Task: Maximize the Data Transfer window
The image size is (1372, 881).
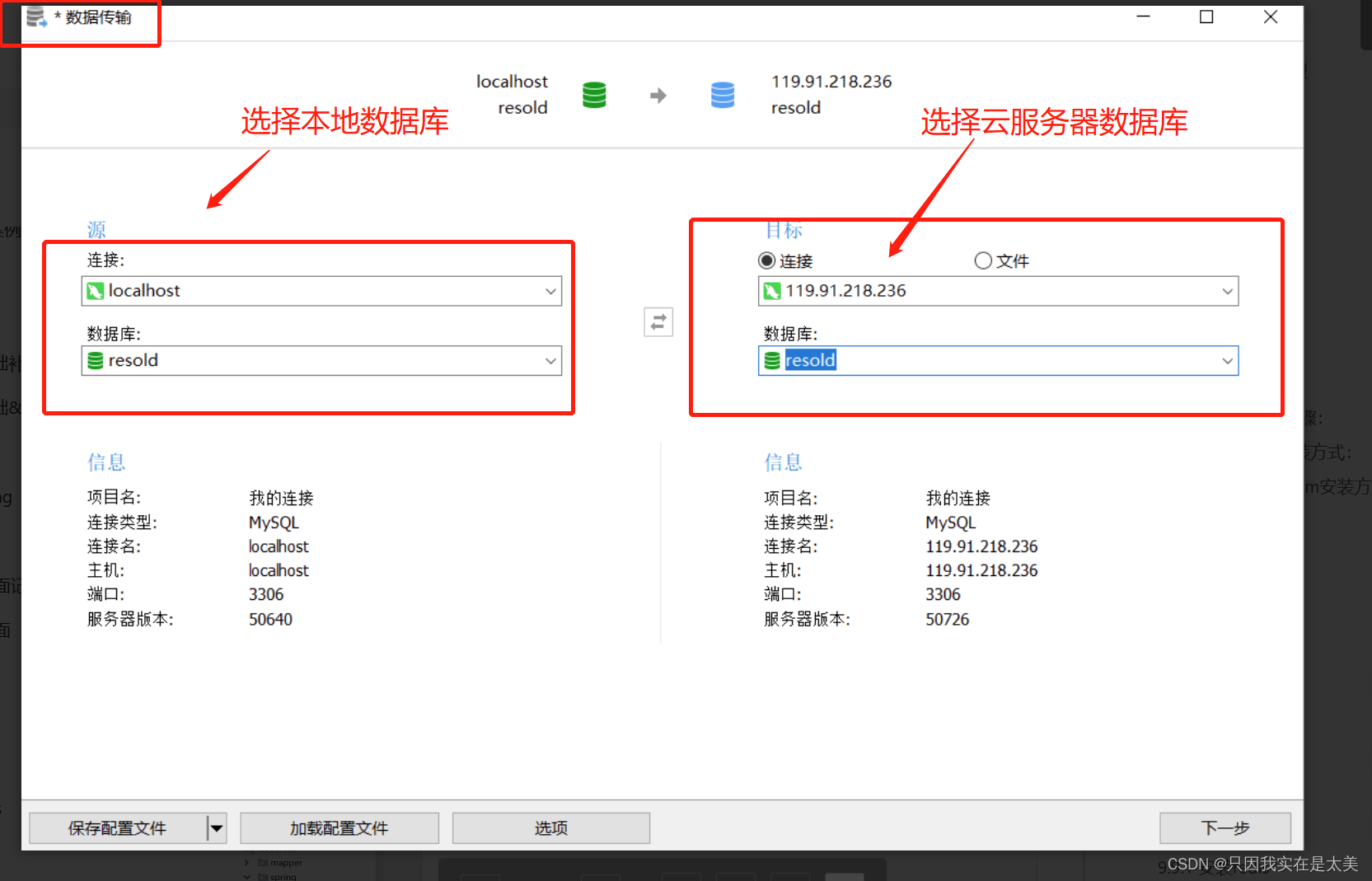Action: click(1206, 16)
